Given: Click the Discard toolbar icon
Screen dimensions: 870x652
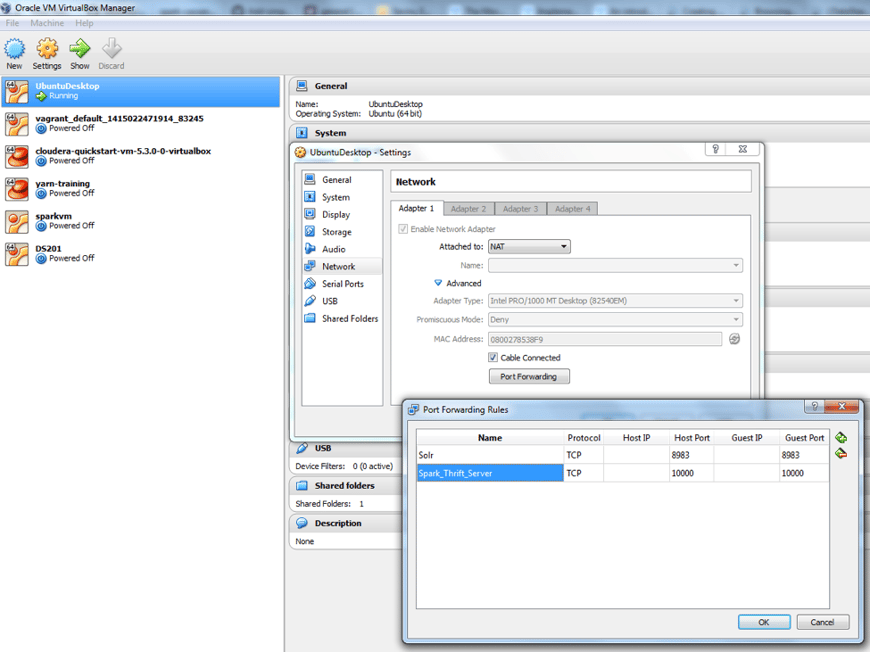Looking at the screenshot, I should [x=112, y=49].
